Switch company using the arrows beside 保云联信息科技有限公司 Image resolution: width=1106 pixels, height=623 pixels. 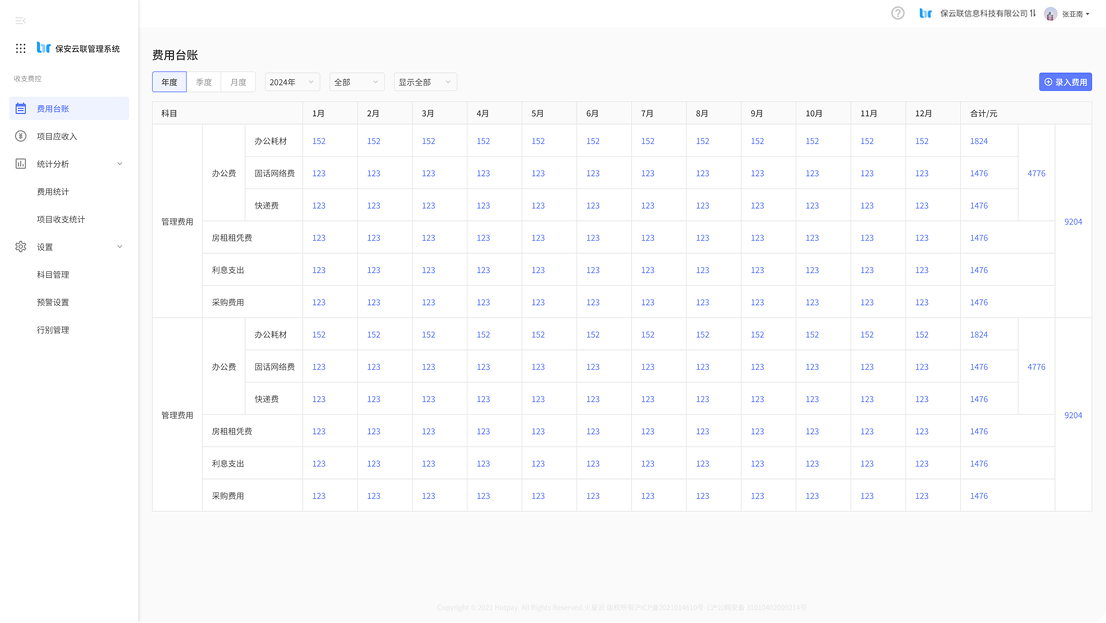pos(1032,14)
